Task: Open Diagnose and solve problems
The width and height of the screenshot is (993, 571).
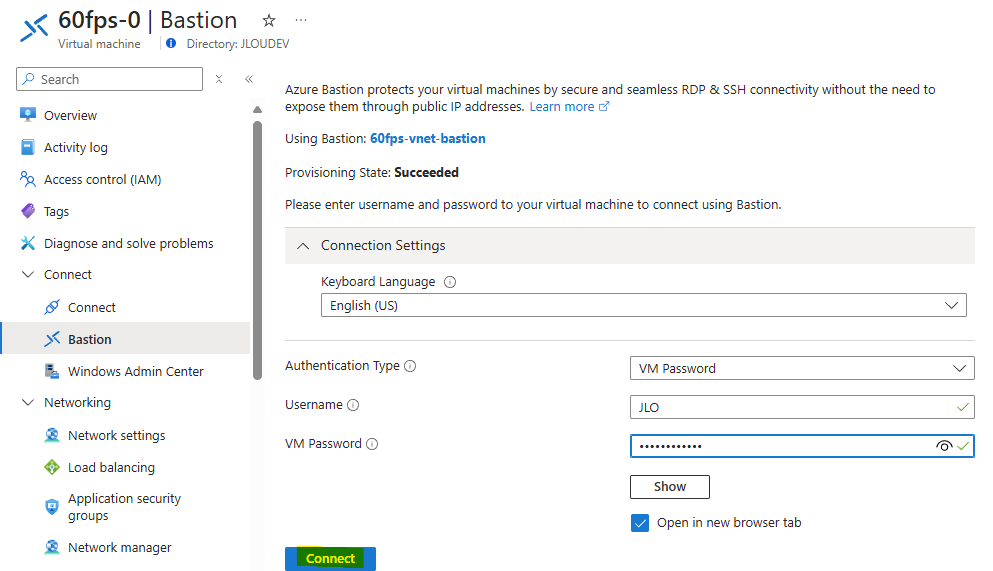Action: pyautogui.click(x=129, y=244)
